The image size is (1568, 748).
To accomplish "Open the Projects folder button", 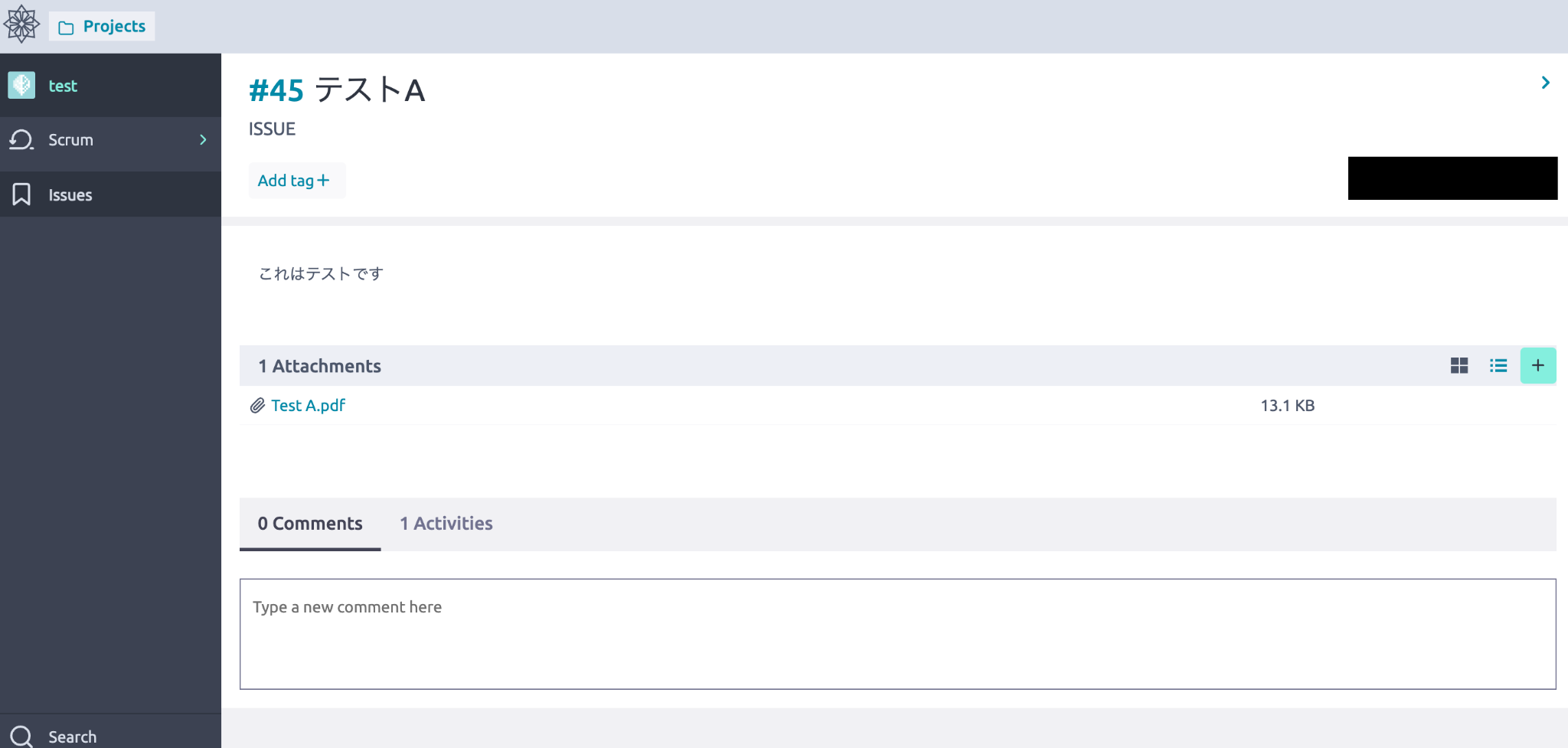I will point(102,26).
